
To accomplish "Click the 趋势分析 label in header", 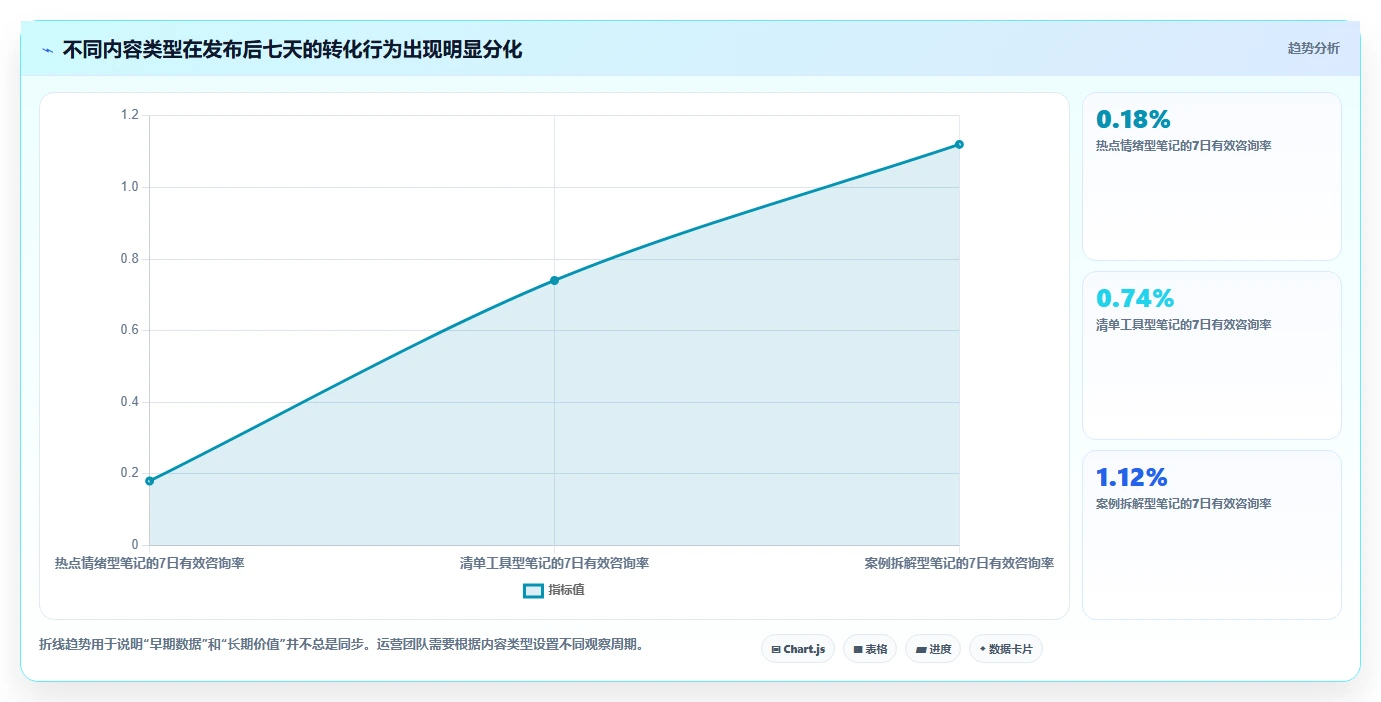I will tap(1313, 48).
